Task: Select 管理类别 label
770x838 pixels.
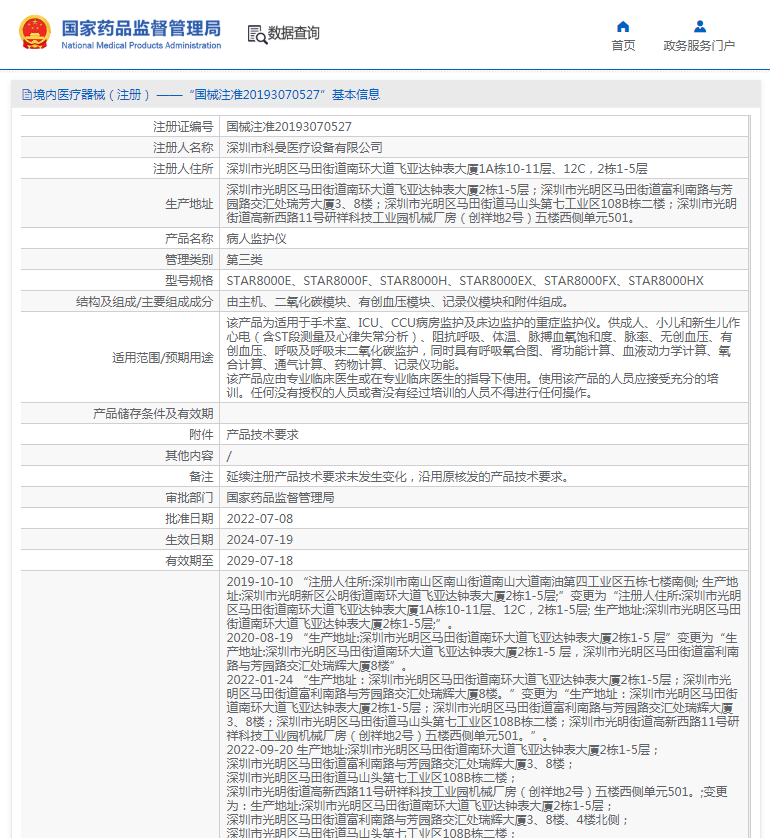Action: (189, 260)
